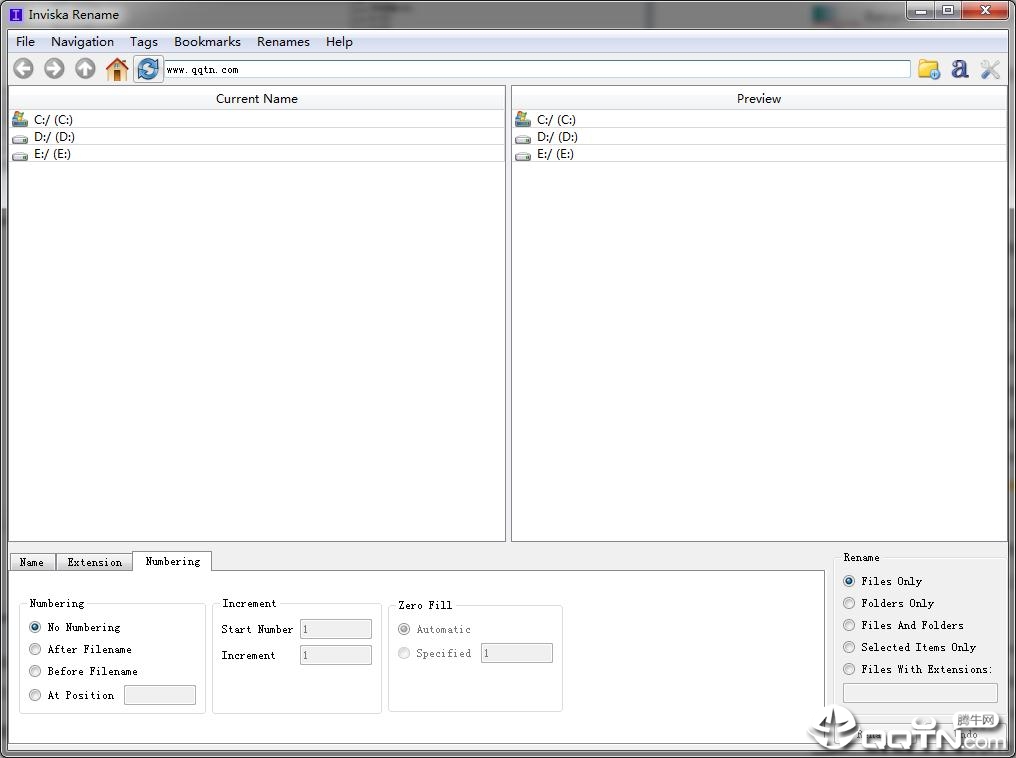Open the Bookmarks menu
The height and width of the screenshot is (758, 1016).
click(207, 41)
